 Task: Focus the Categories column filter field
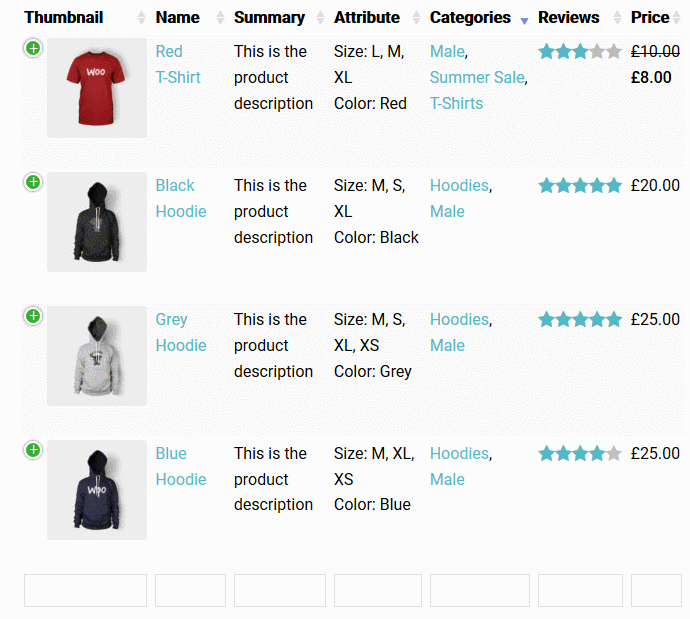tap(480, 590)
